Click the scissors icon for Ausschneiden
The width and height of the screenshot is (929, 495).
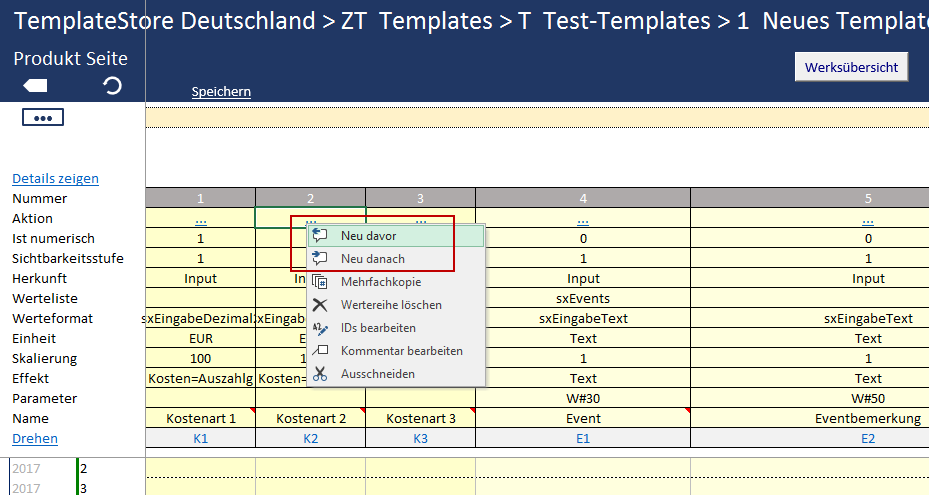tap(320, 374)
